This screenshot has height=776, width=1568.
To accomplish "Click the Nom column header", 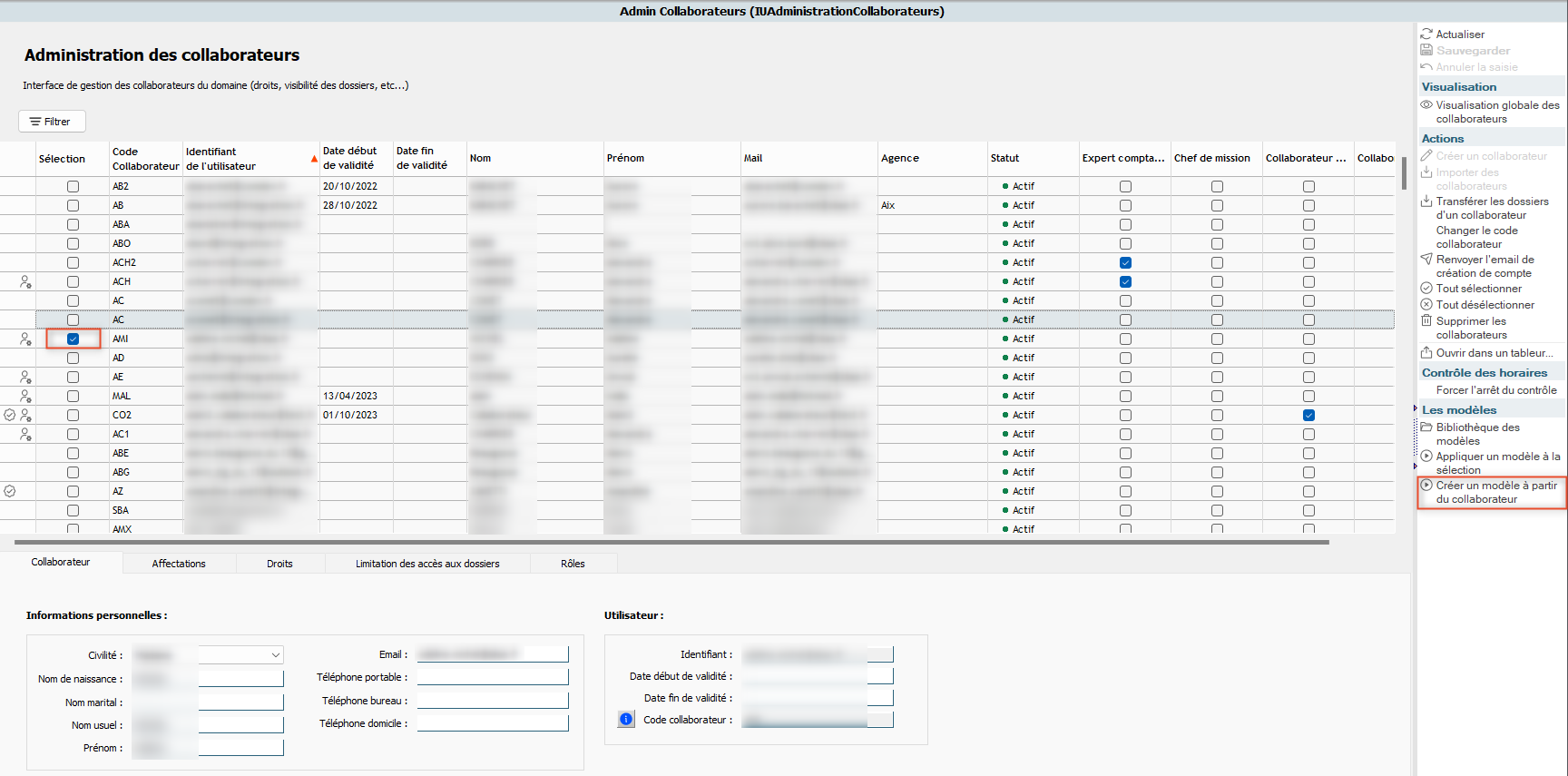I will pyautogui.click(x=534, y=158).
